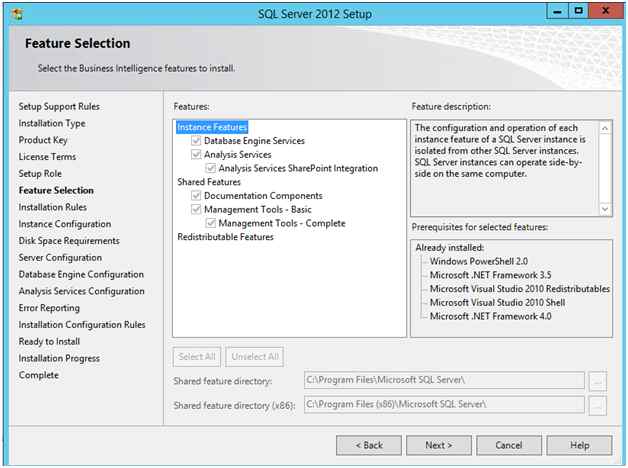Open the Setup Role step
Image resolution: width=628 pixels, height=468 pixels.
point(40,174)
